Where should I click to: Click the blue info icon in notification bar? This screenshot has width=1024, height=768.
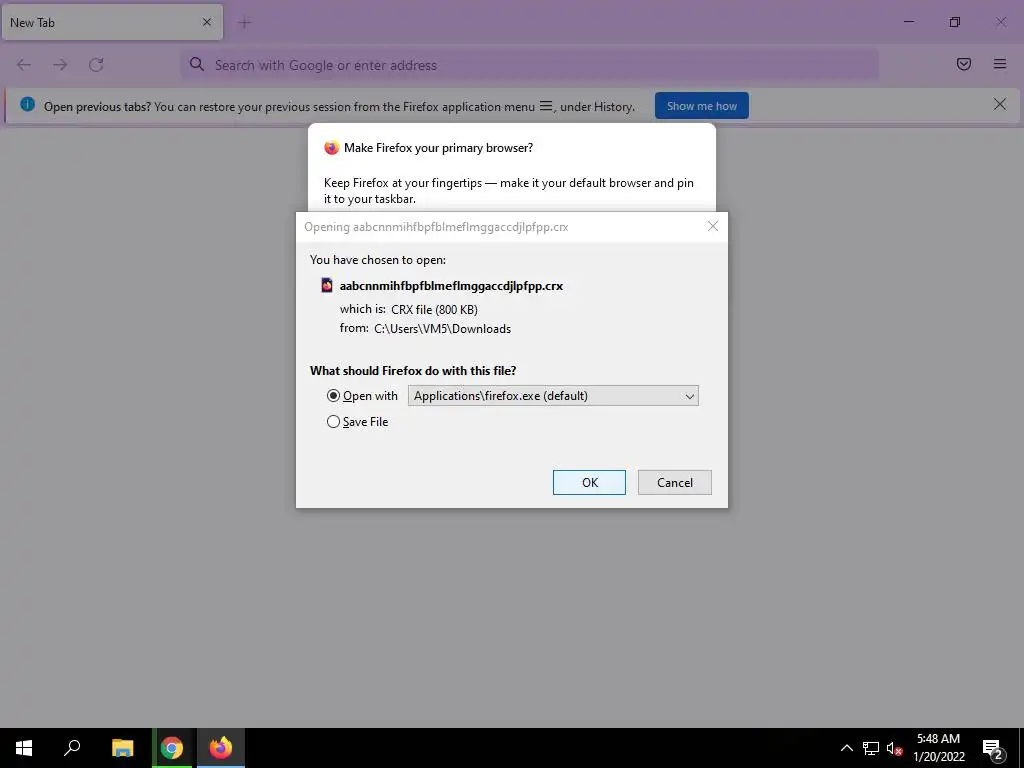27,104
